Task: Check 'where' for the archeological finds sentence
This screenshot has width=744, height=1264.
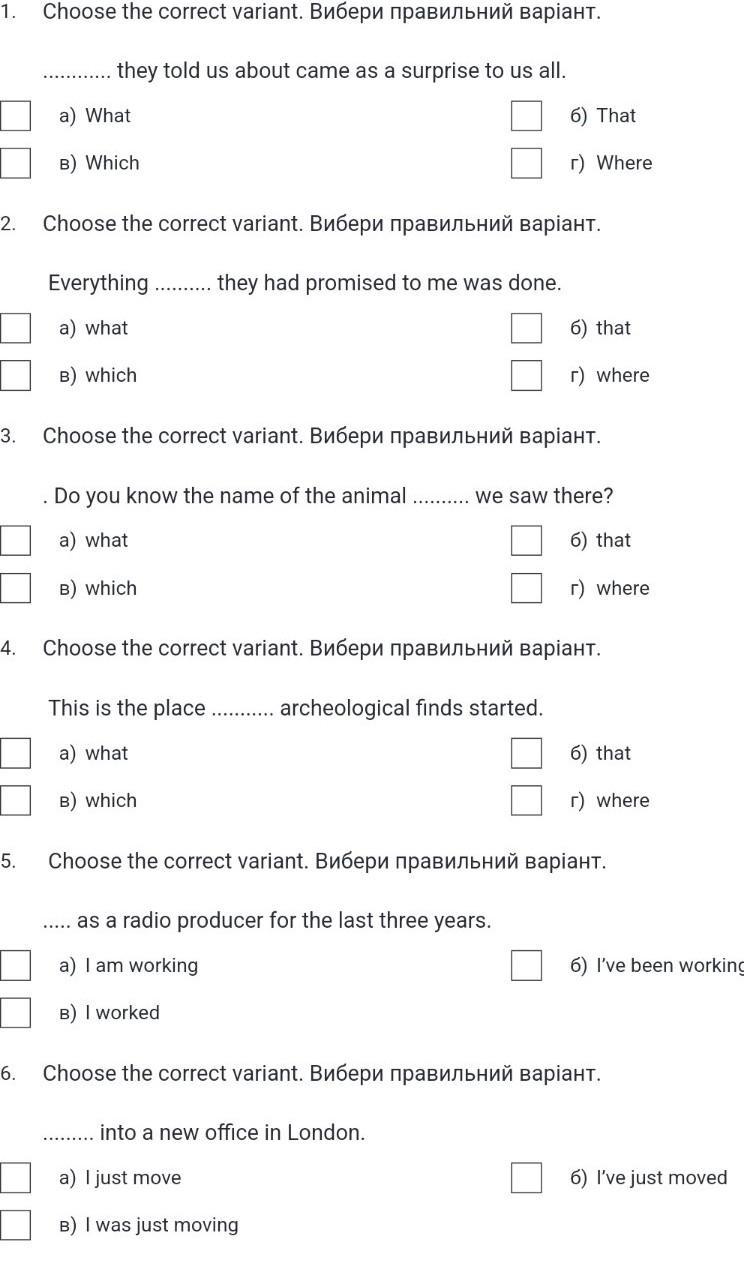Action: tap(526, 800)
